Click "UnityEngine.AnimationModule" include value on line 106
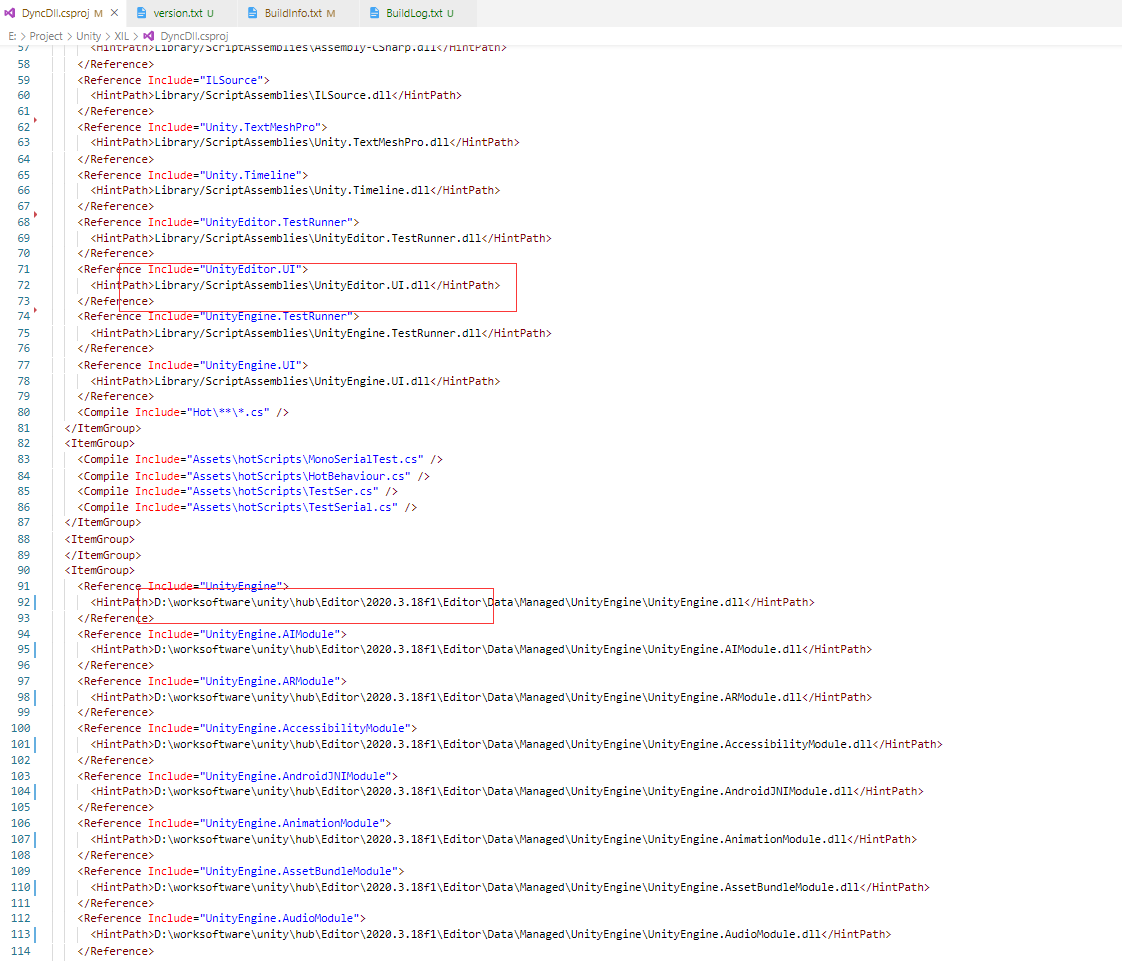 tap(293, 824)
